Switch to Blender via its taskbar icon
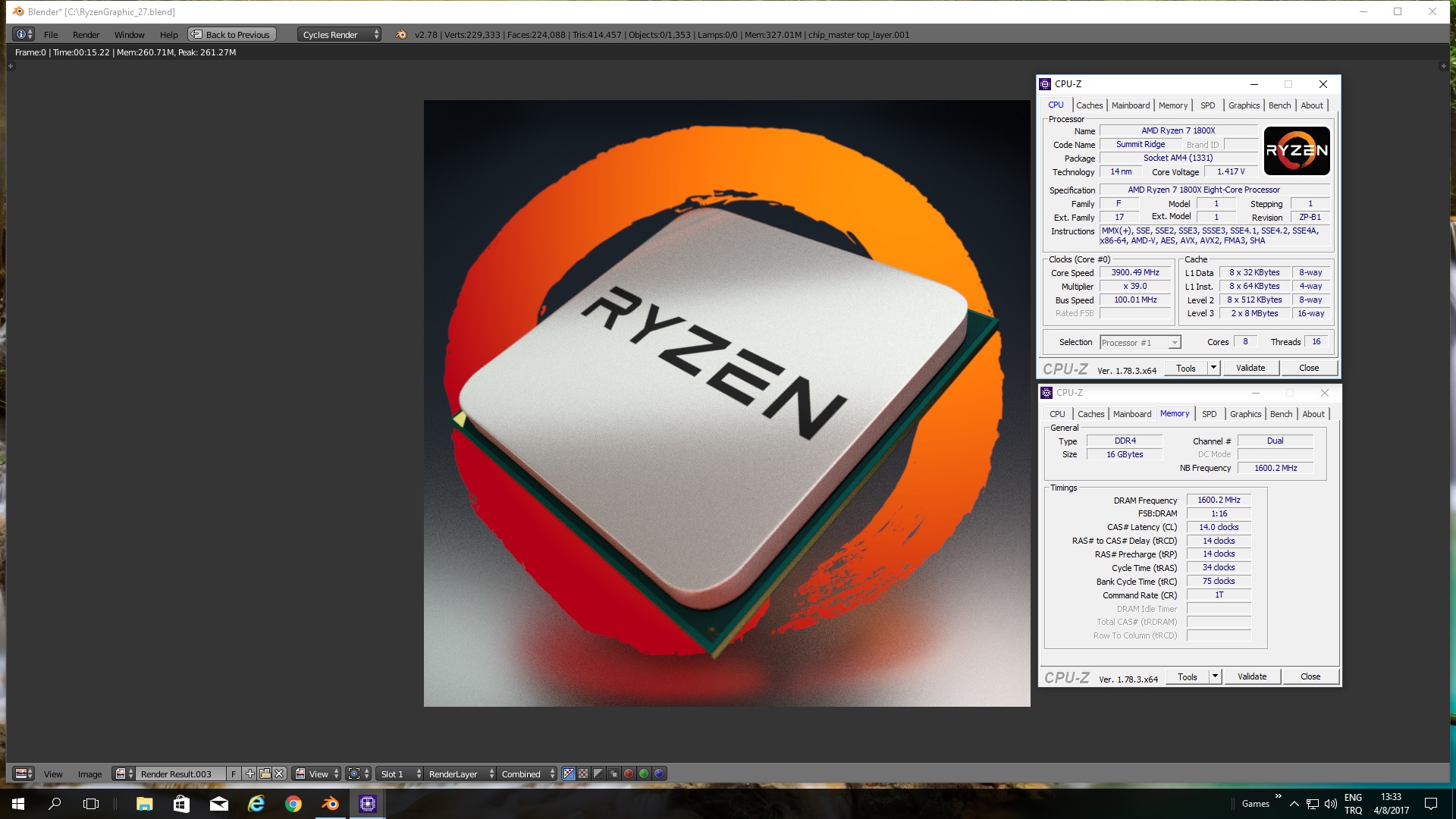Image resolution: width=1456 pixels, height=819 pixels. (331, 804)
